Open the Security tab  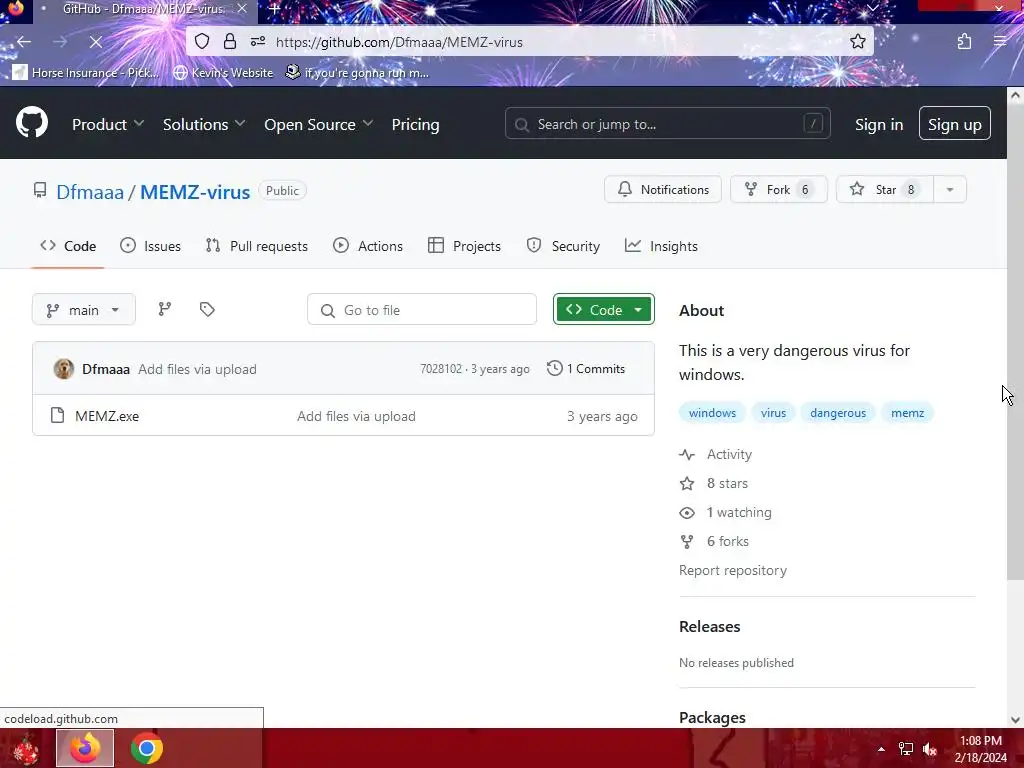click(x=563, y=246)
